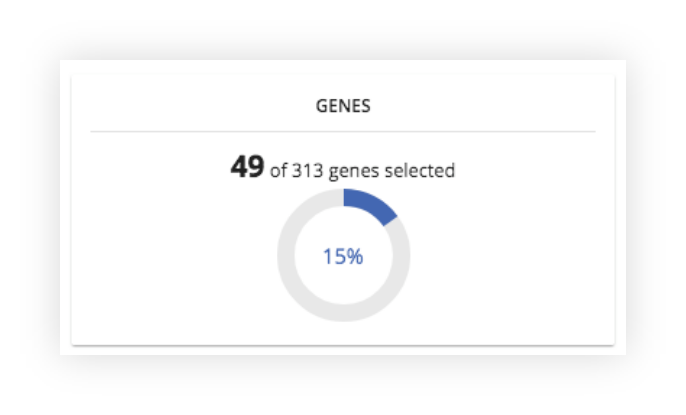The image size is (686, 415).
Task: Click the GENES card heading
Action: [x=343, y=106]
